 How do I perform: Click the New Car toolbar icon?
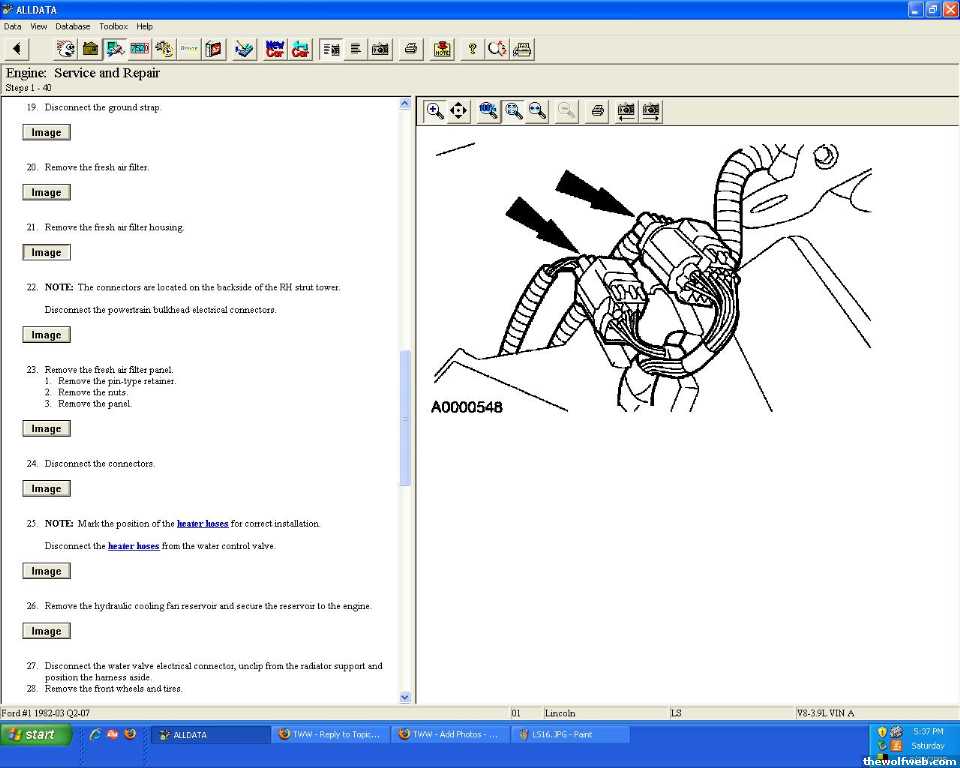pos(275,49)
